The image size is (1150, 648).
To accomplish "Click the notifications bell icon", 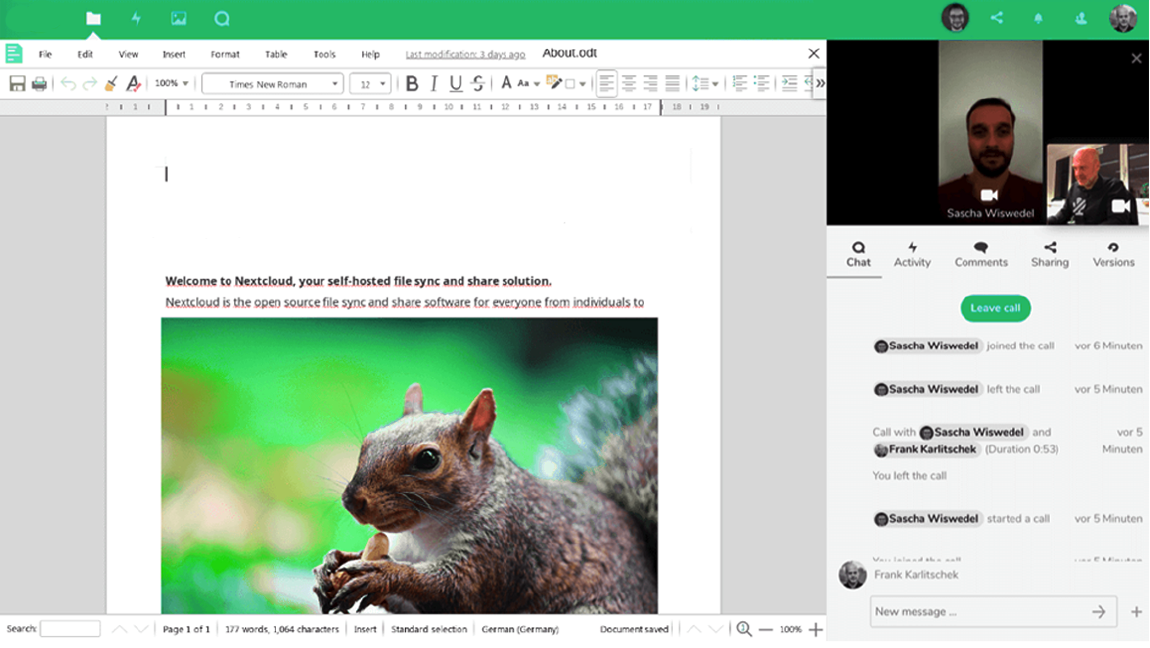I will [x=1038, y=18].
